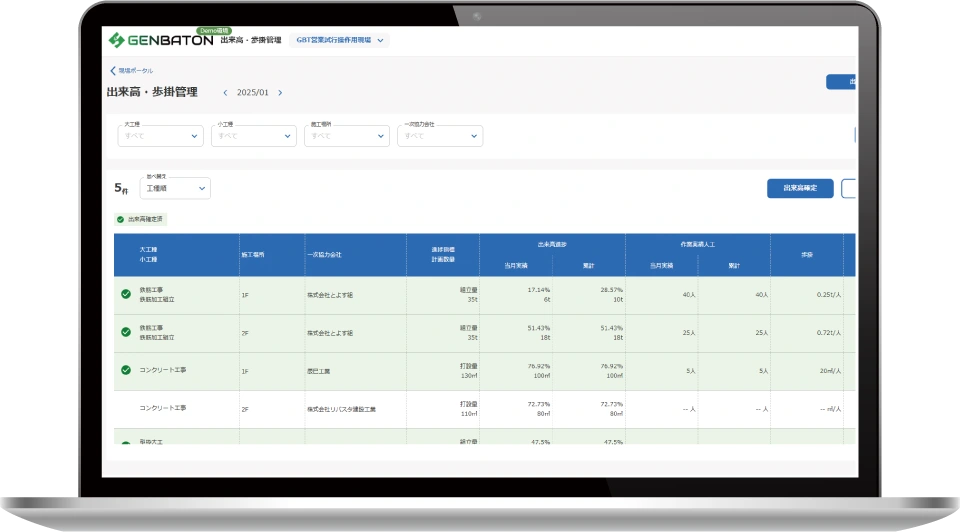Click green check icon of 鉄筋工事 2F row
Viewport: 960px width, 532px height.
(x=126, y=332)
